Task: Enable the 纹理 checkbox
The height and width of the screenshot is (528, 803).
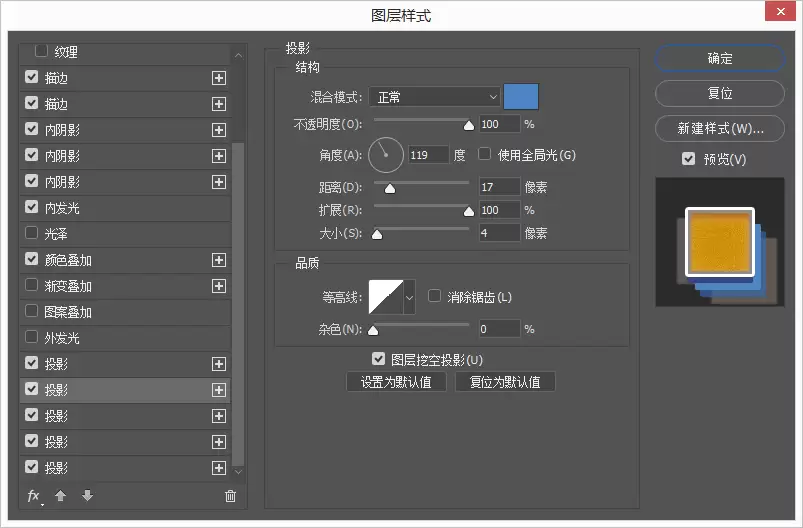Action: pos(41,51)
